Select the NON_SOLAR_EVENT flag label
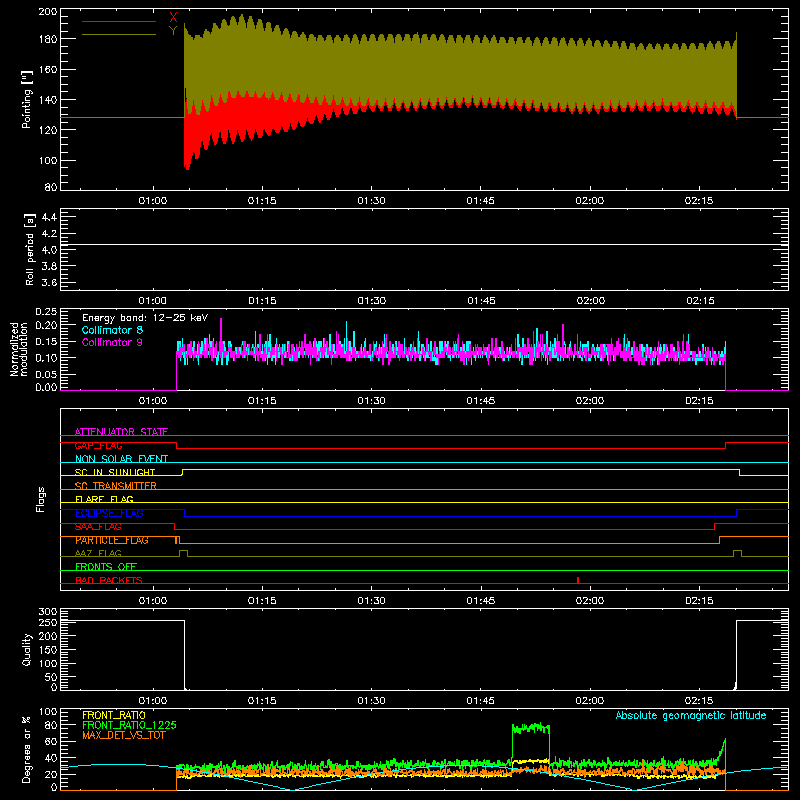Screen dimensions: 800x800 click(x=121, y=459)
